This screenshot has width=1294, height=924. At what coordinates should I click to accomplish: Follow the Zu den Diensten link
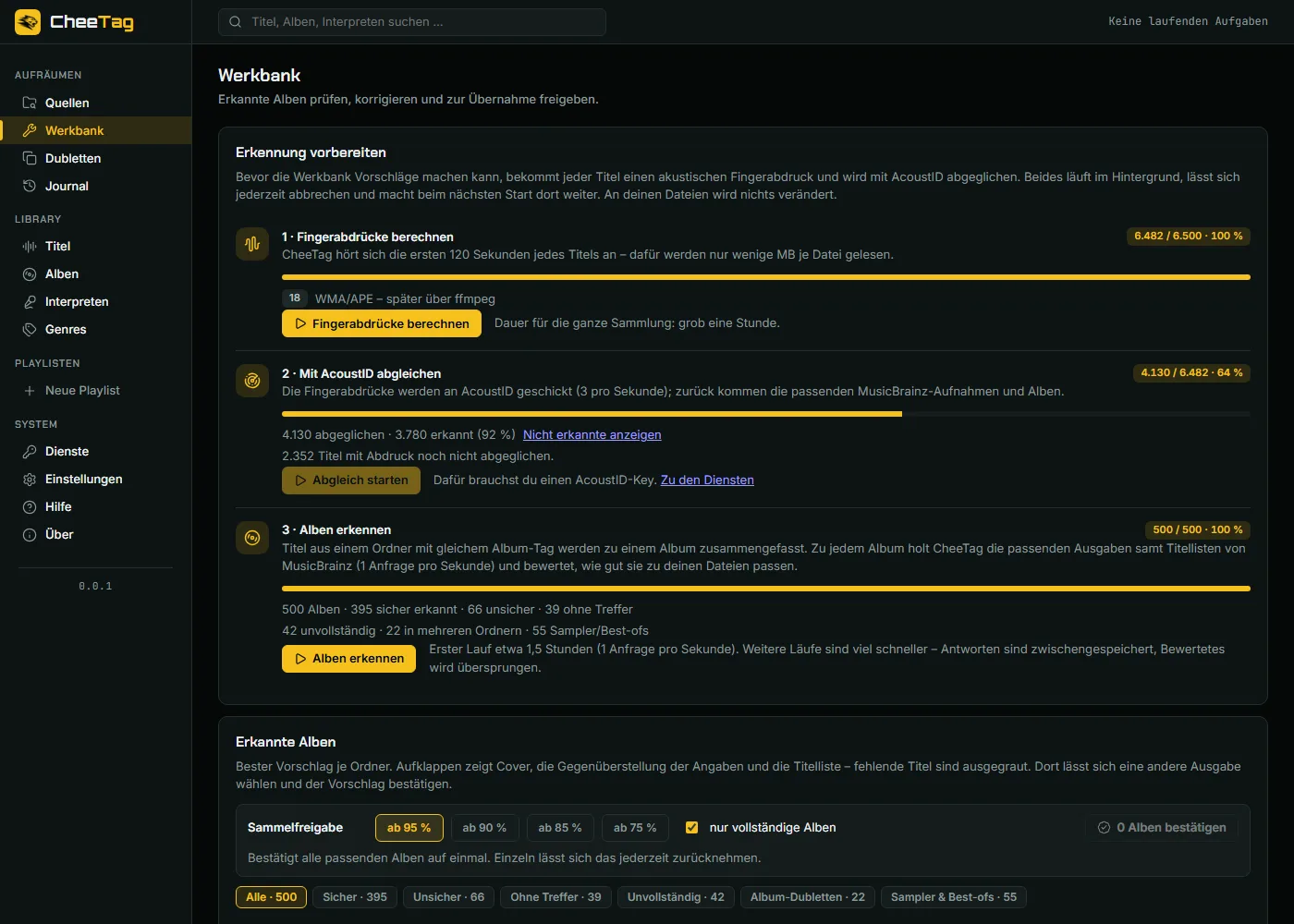click(707, 480)
